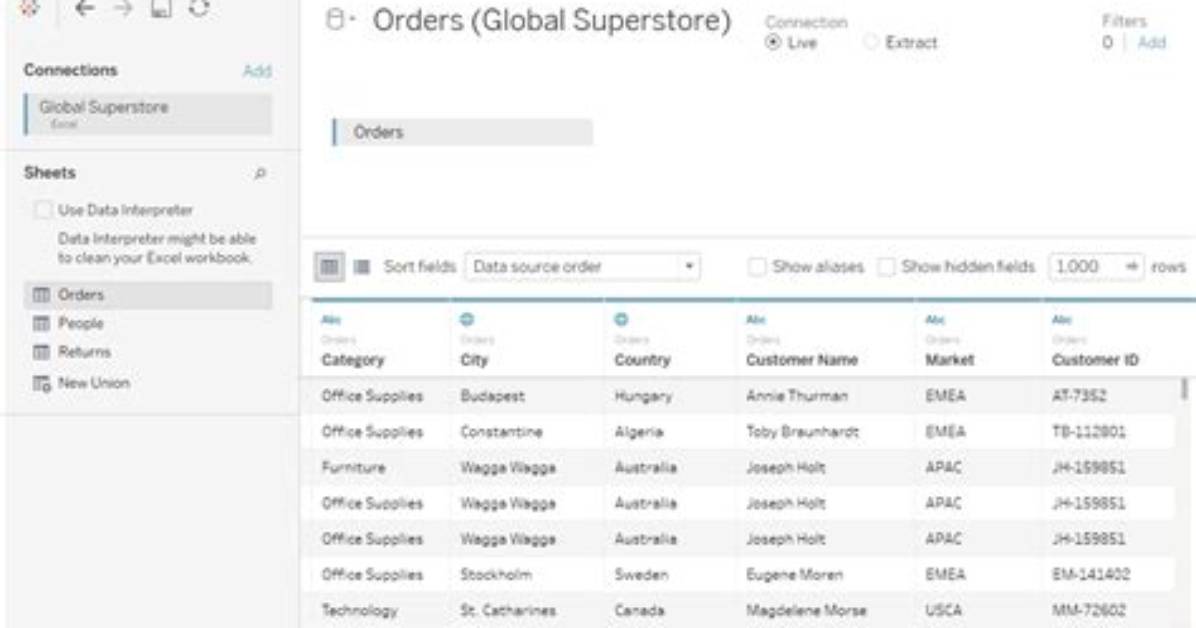Go back with the left arrow

coord(85,8)
